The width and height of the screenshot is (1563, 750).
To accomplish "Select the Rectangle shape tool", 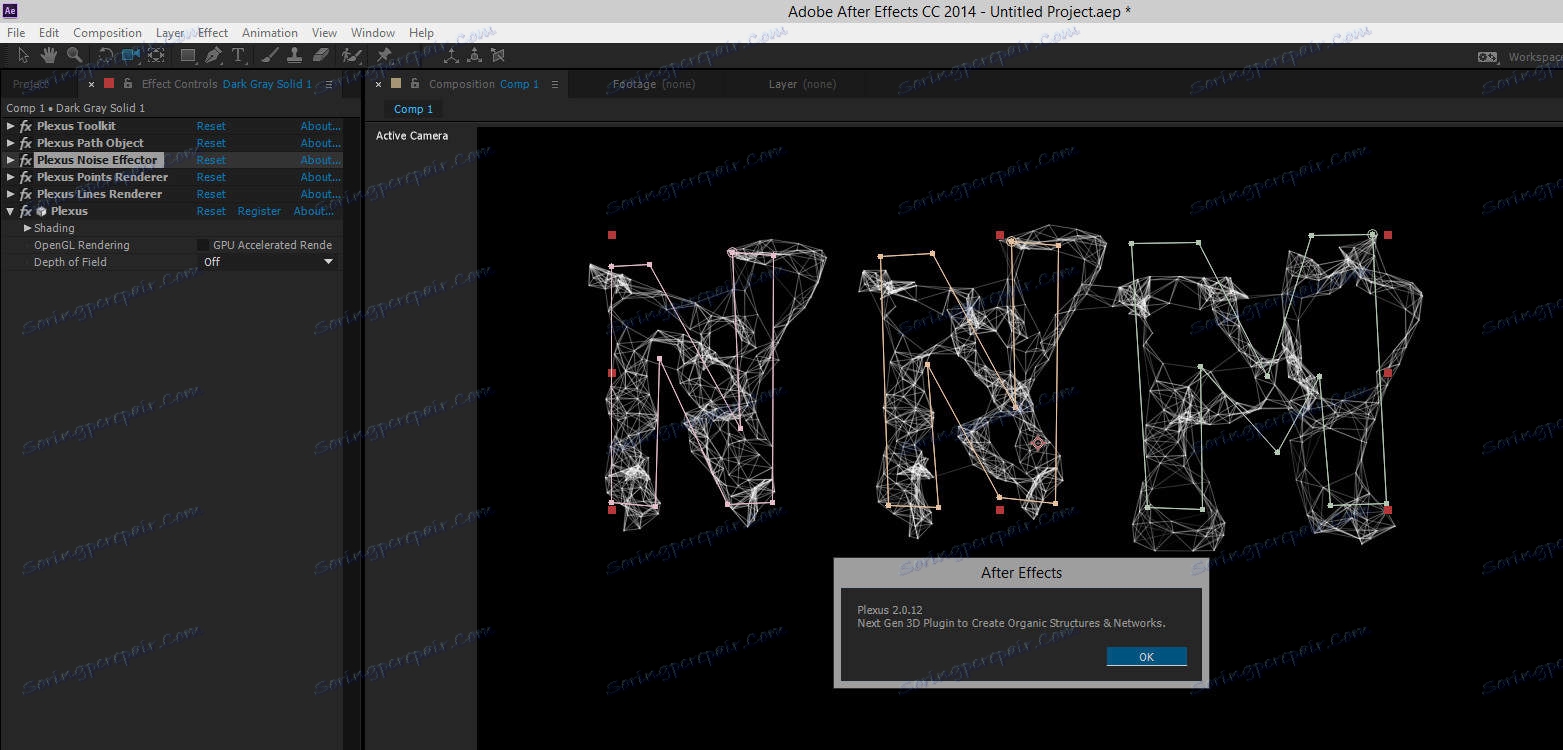I will coord(188,56).
